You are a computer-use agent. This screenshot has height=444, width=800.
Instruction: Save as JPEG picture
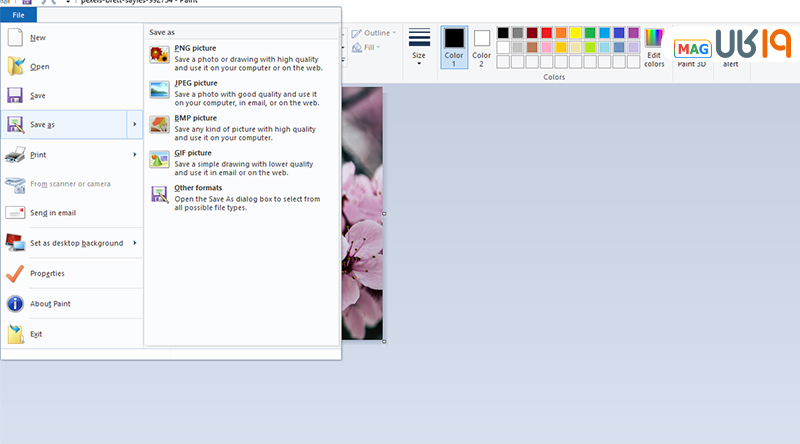(241, 92)
